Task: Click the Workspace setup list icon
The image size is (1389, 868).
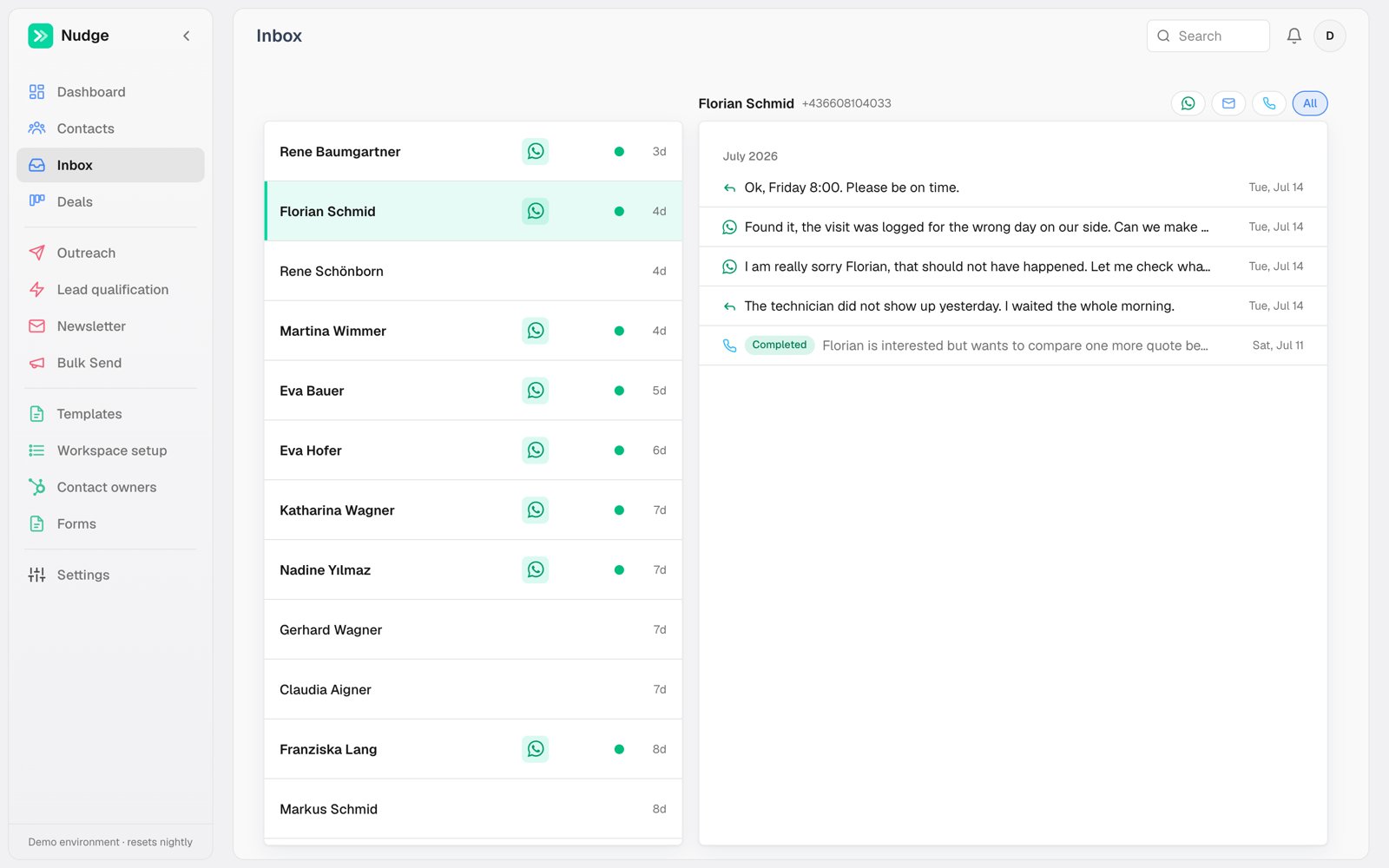Action: click(x=36, y=450)
